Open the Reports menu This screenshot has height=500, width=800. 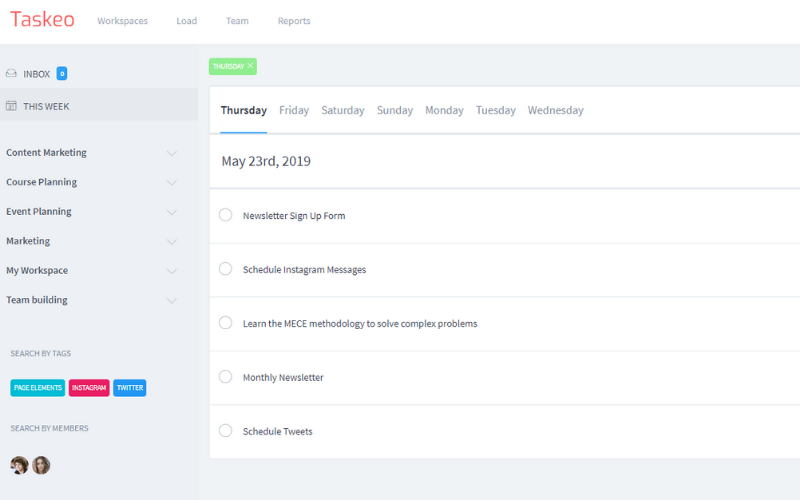coord(294,21)
